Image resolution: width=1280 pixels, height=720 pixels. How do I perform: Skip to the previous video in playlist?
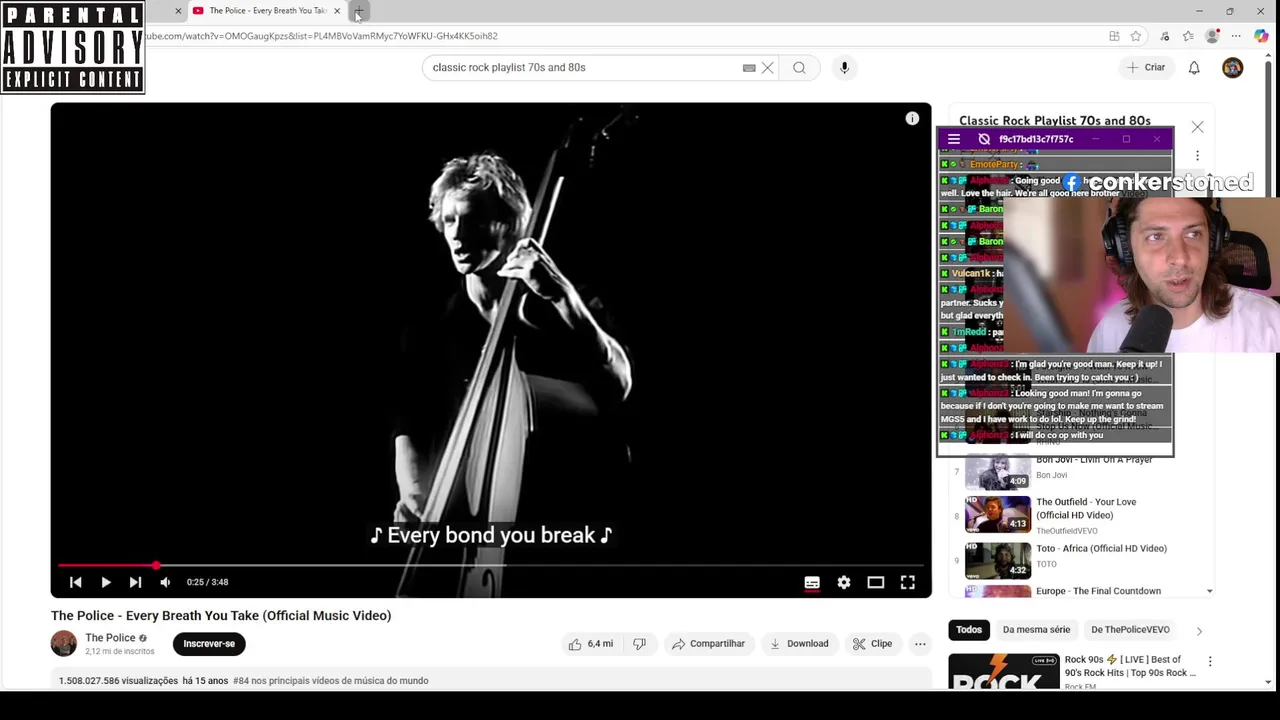75,582
